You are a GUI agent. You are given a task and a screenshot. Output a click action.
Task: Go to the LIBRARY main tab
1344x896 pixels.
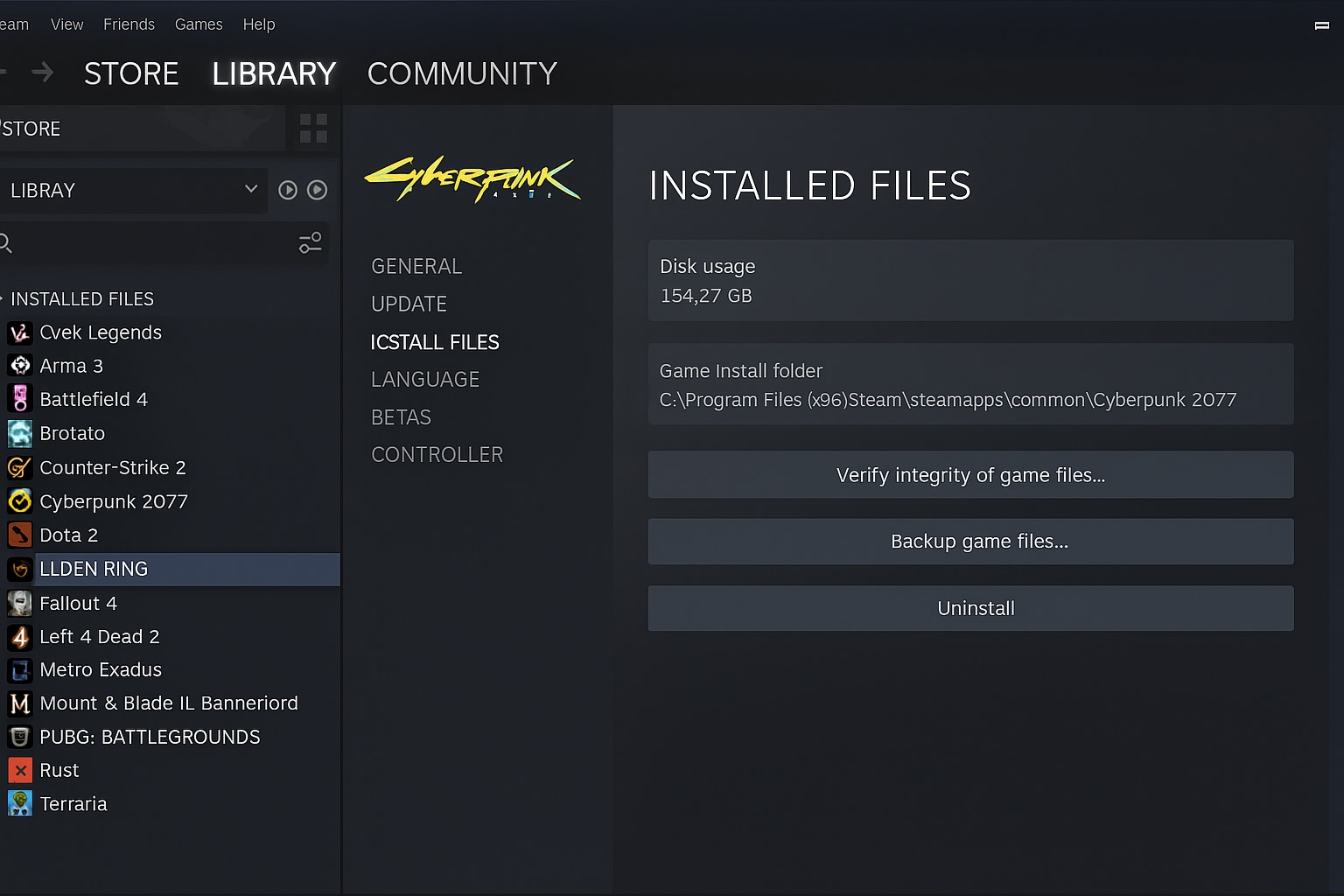coord(274,73)
